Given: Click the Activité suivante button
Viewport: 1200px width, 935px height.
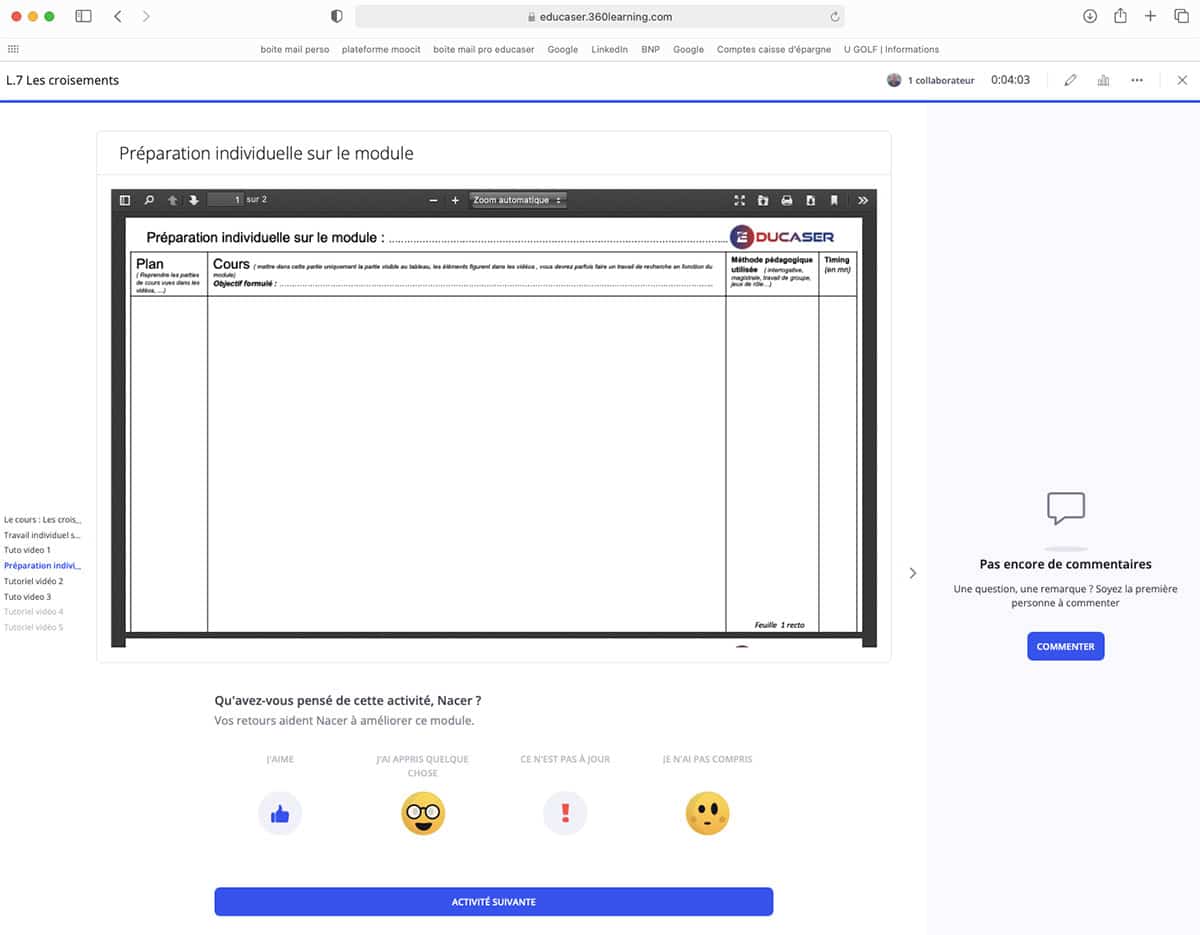Looking at the screenshot, I should (494, 902).
